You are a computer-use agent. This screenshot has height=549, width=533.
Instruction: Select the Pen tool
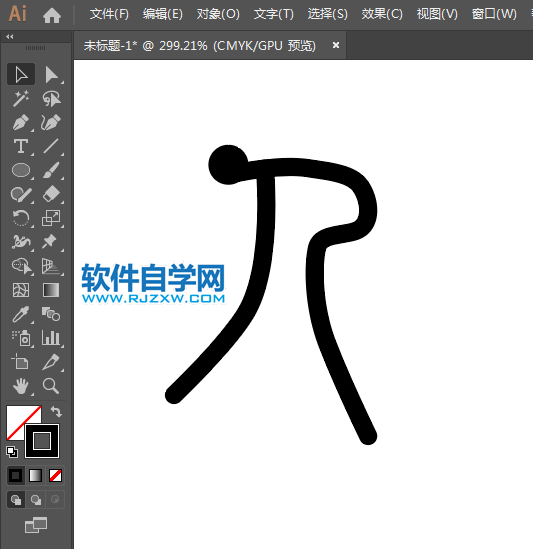[21, 122]
